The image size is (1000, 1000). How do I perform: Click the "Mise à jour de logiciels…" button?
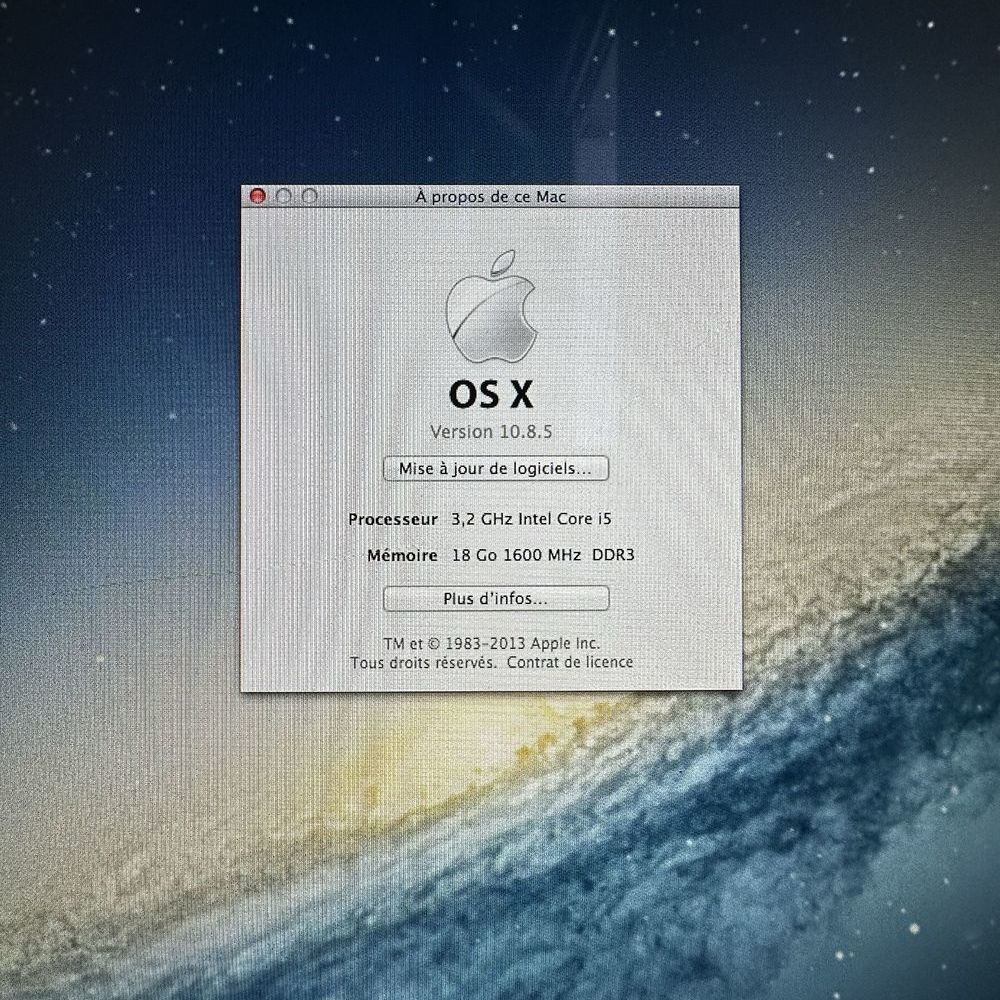(496, 469)
